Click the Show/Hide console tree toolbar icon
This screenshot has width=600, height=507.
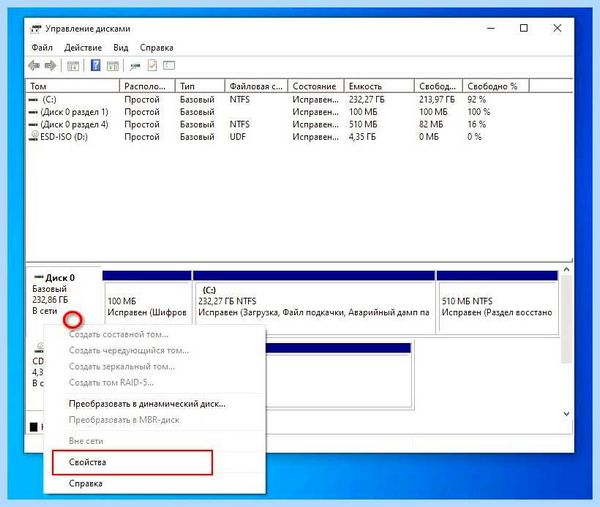[x=73, y=66]
